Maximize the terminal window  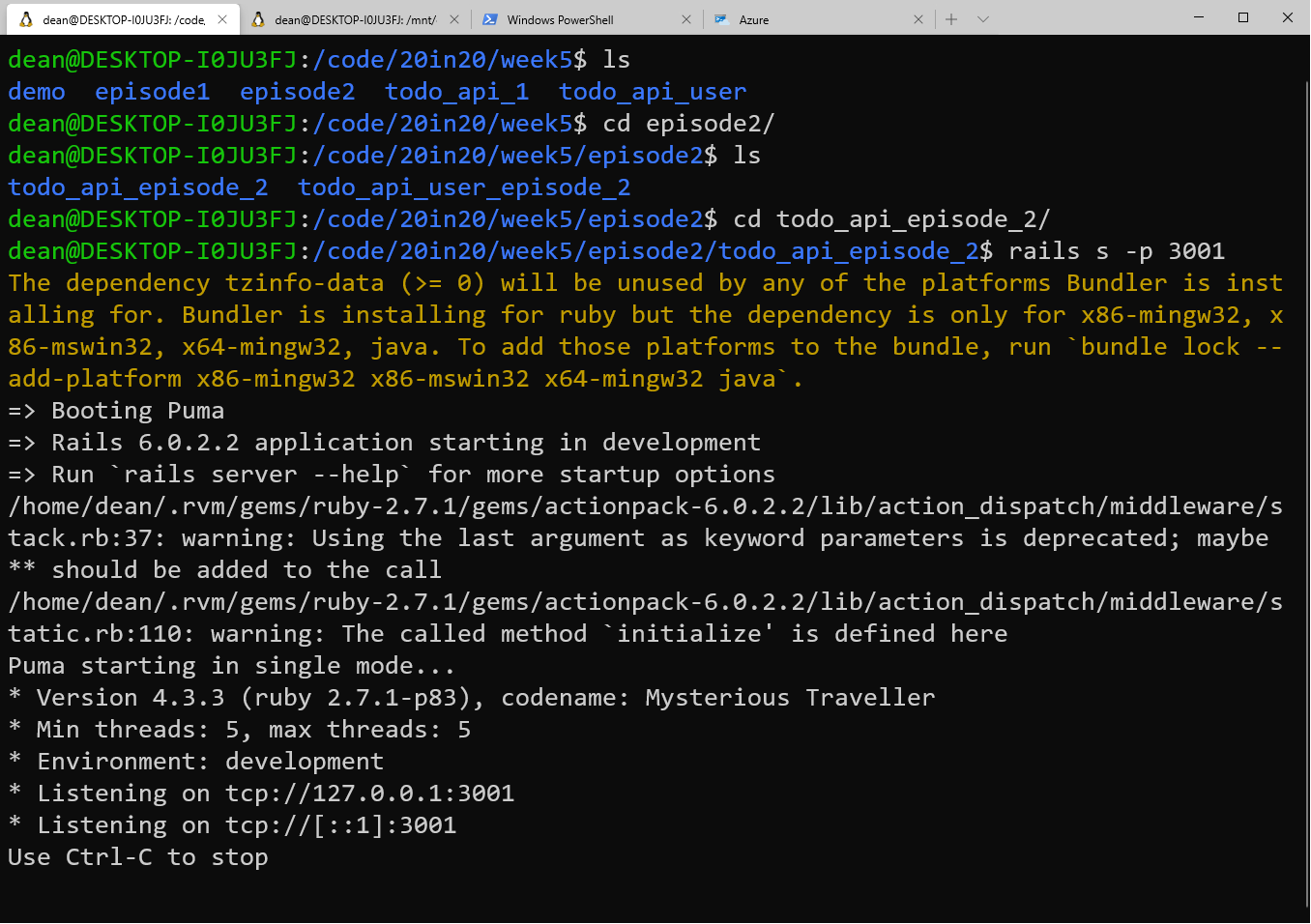click(1243, 17)
